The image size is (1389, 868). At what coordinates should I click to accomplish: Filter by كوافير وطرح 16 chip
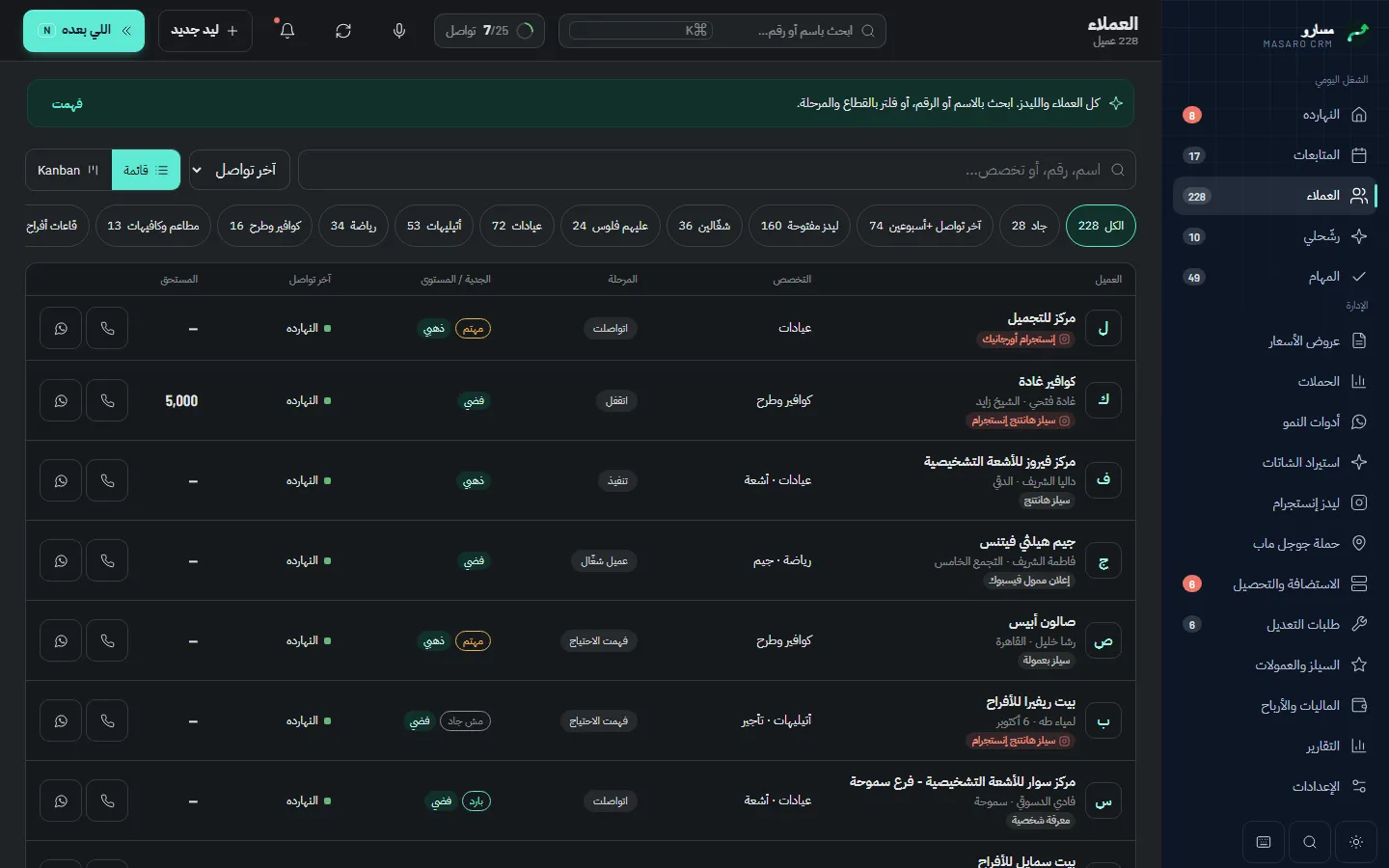[x=265, y=226]
